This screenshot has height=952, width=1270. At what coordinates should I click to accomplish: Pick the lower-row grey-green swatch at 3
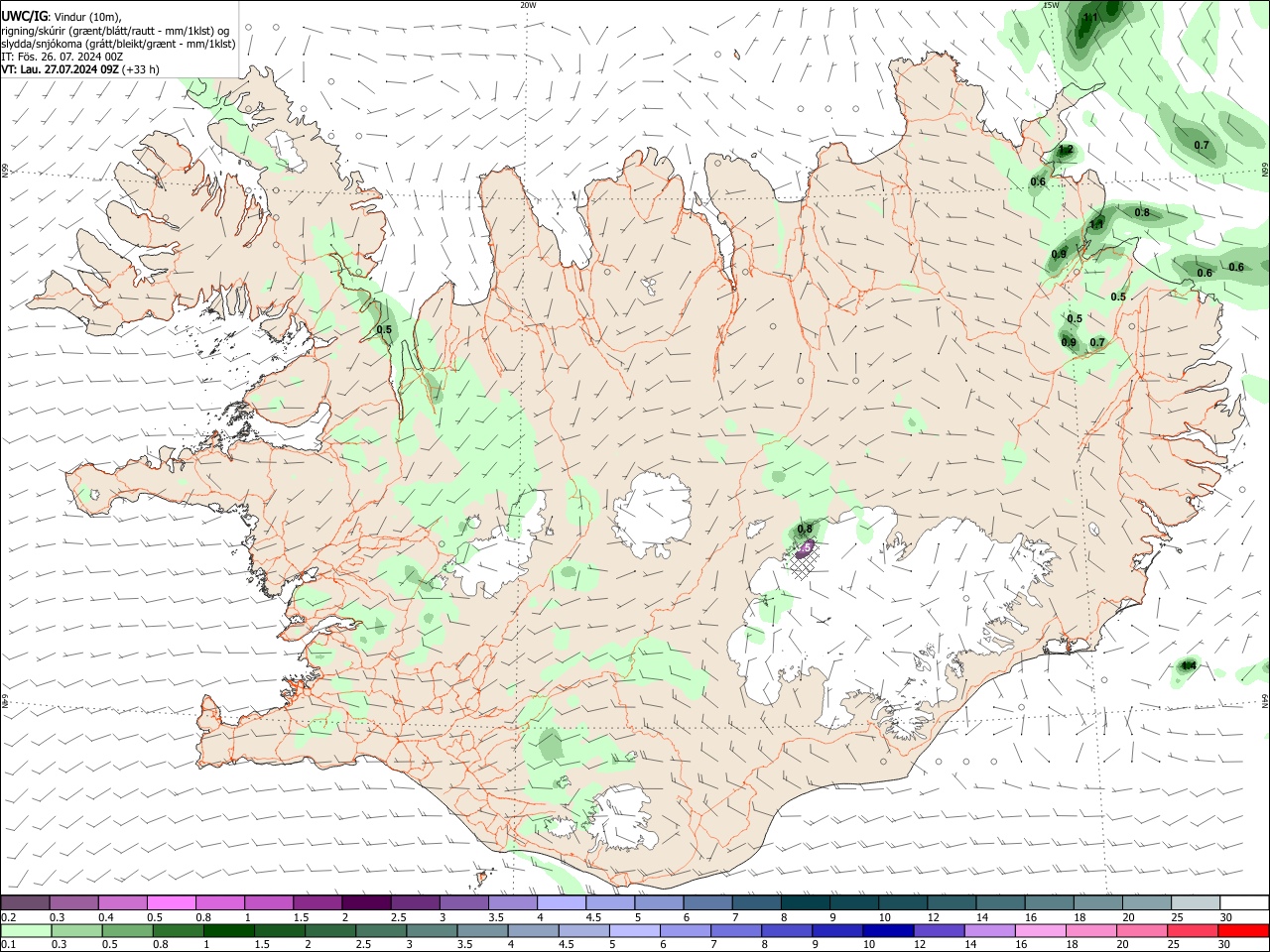433,930
